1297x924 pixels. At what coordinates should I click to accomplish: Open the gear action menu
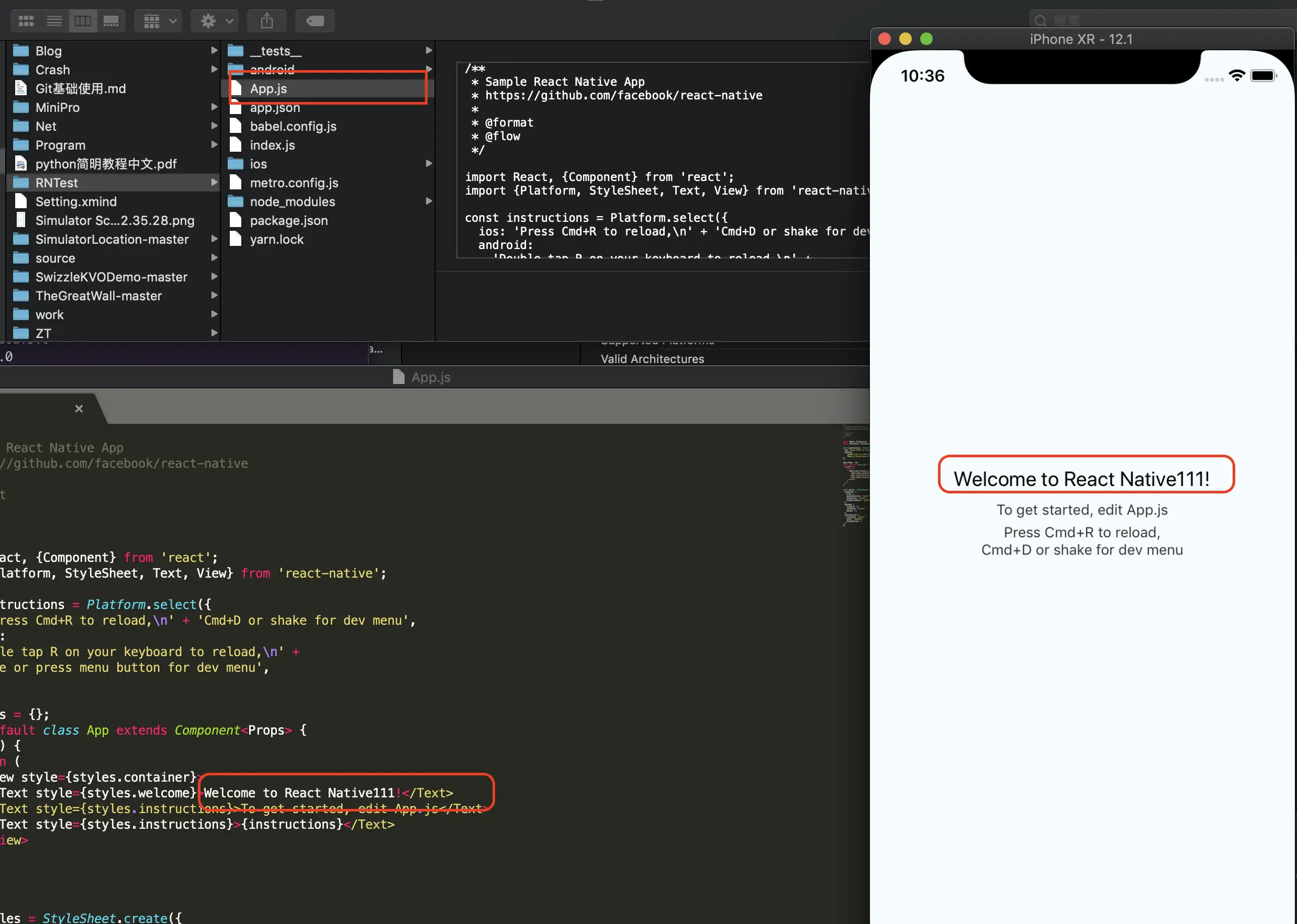pyautogui.click(x=215, y=21)
